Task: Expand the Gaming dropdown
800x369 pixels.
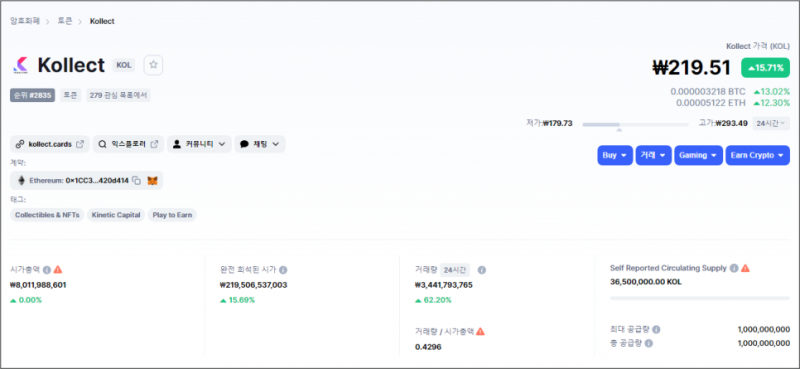Action: (698, 156)
